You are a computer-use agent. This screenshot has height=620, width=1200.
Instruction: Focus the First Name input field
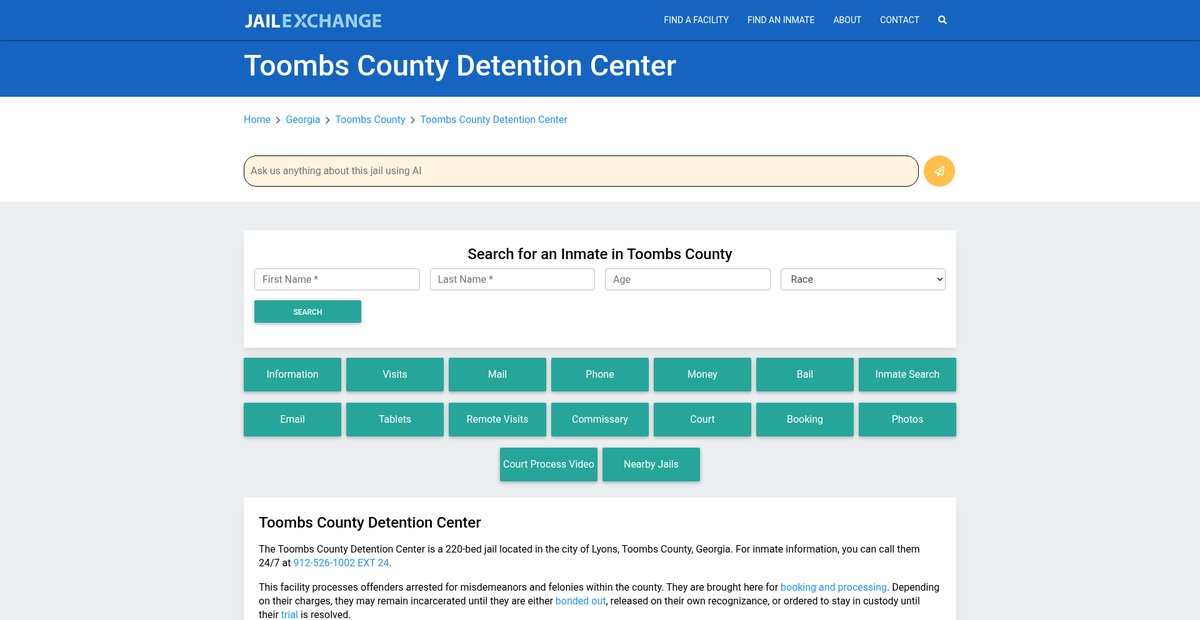pos(337,280)
